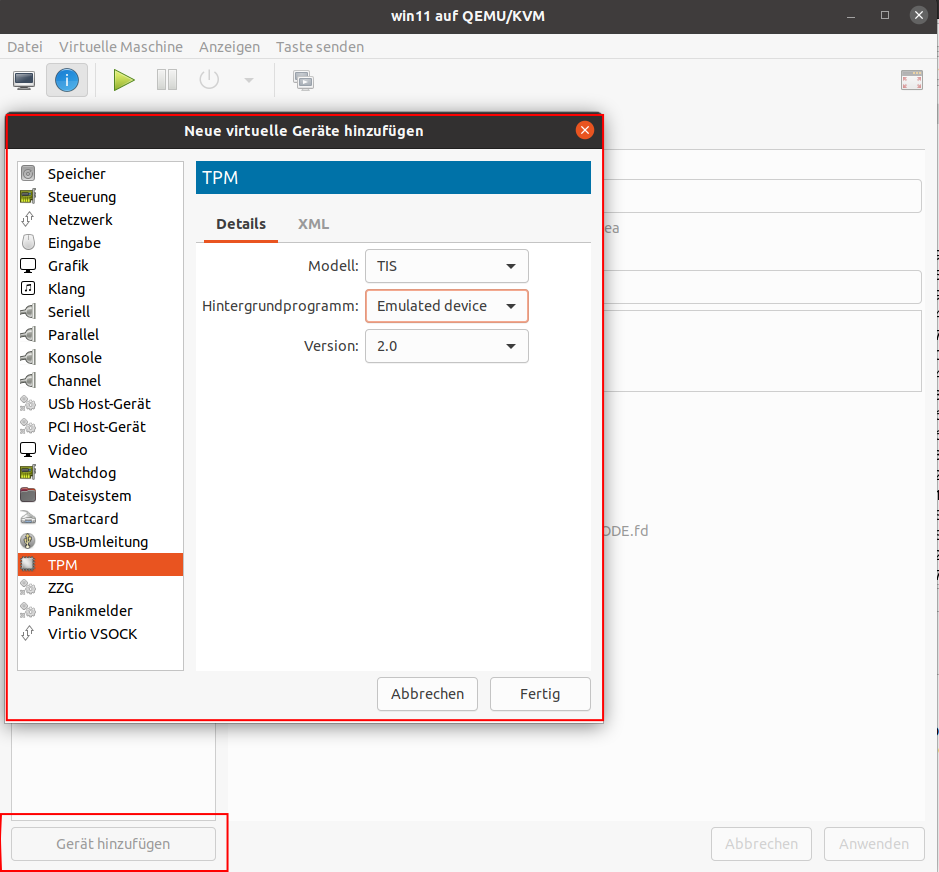Close the add virtual hardware dialog
Screen dimensions: 939x872
tap(585, 130)
